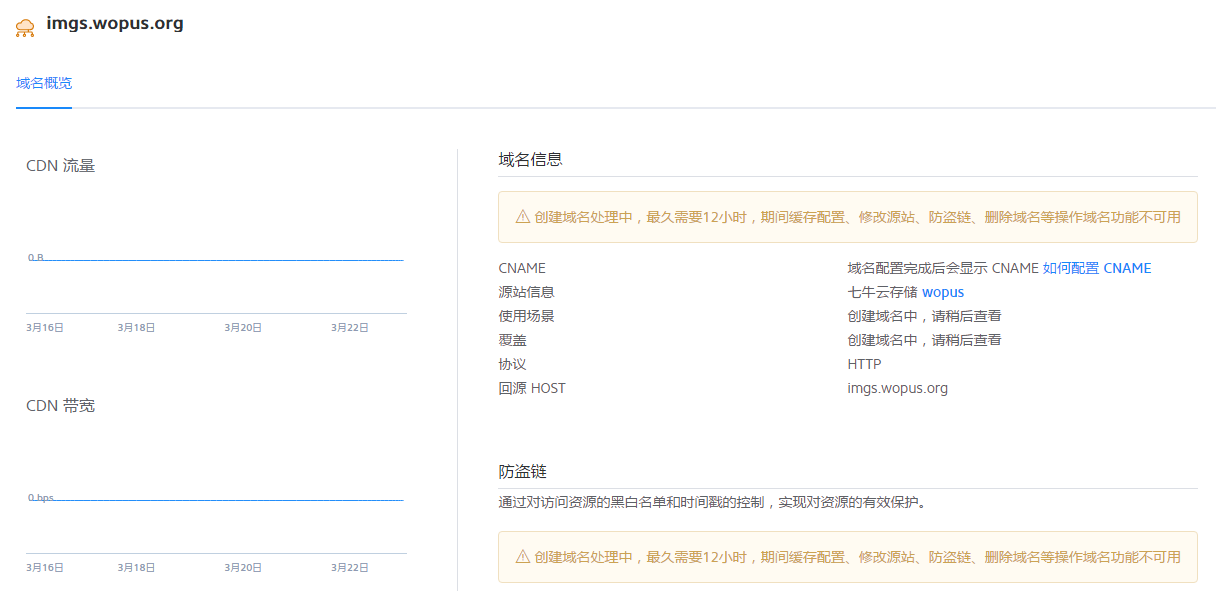
Task: Open the 如何配置 CNAME help link
Action: (x=1097, y=268)
